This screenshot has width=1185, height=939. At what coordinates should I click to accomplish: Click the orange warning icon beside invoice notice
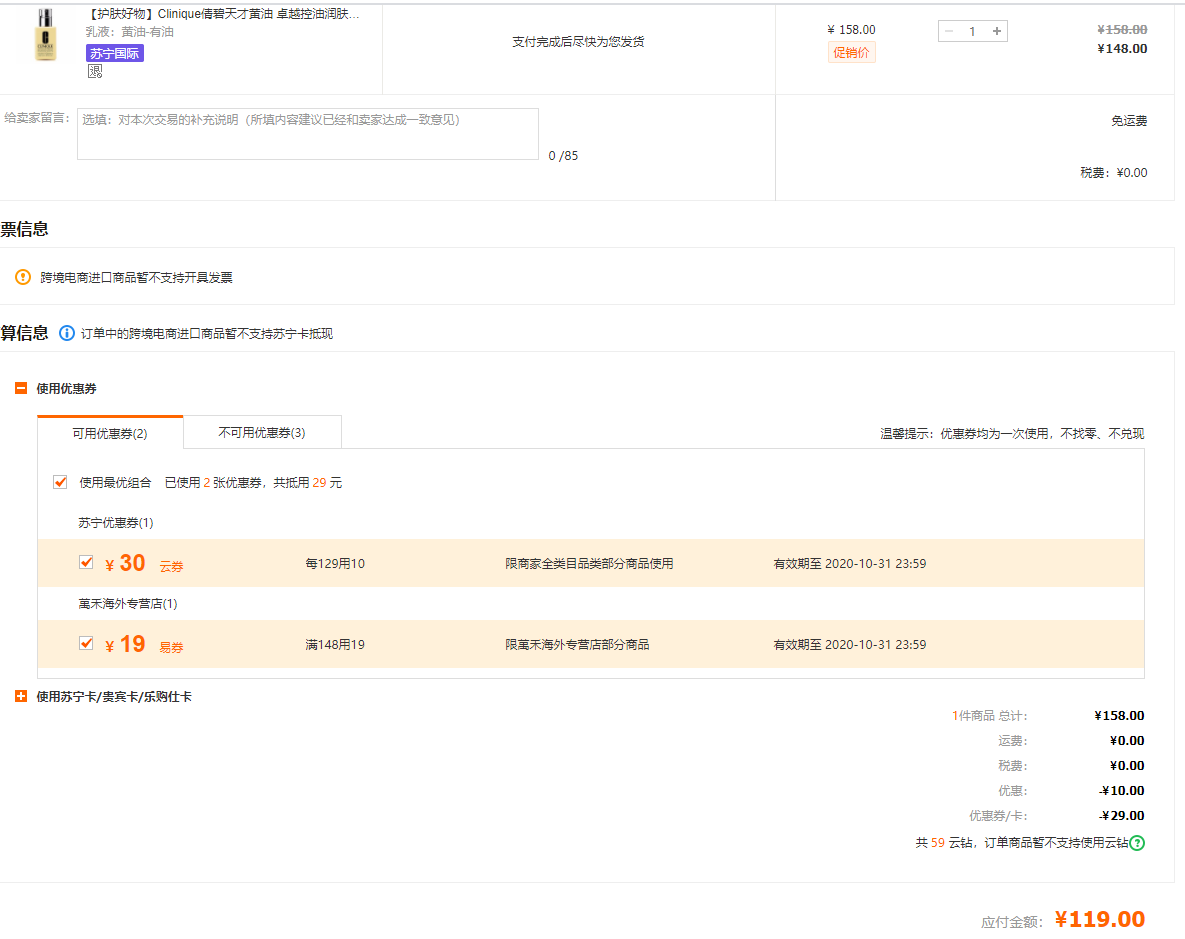point(23,277)
